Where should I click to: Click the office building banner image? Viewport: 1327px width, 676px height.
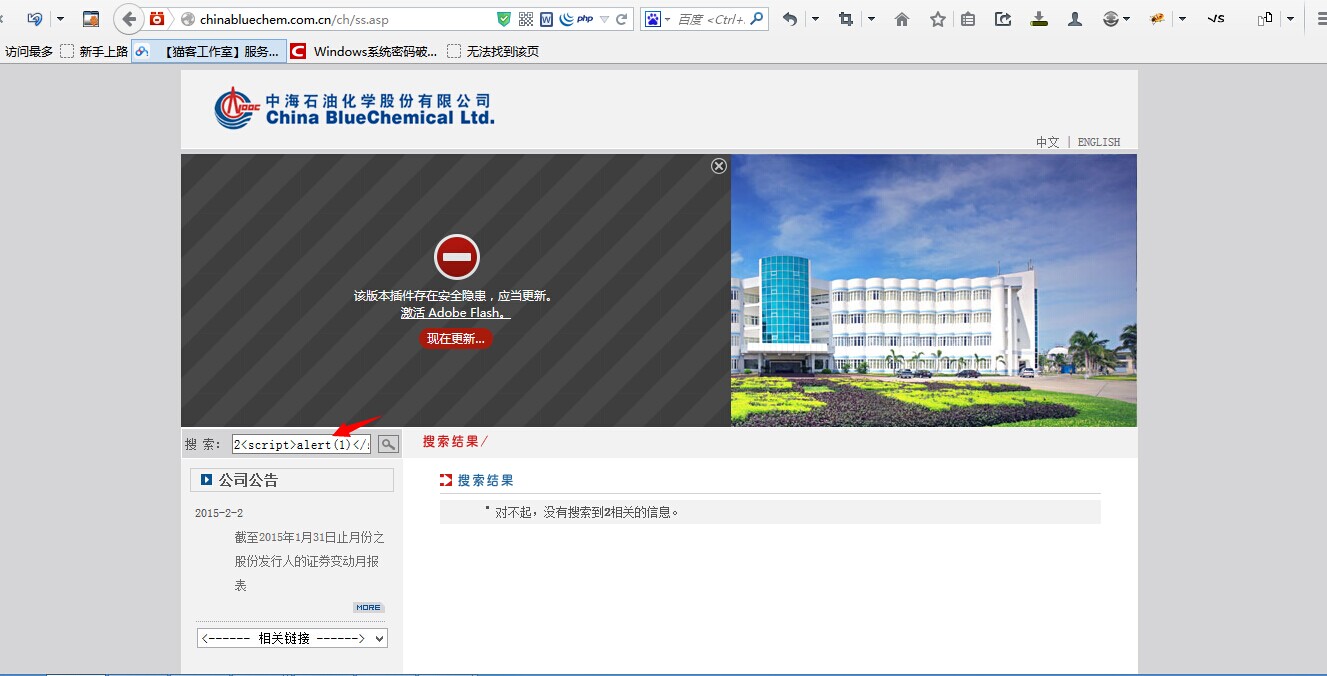point(934,290)
